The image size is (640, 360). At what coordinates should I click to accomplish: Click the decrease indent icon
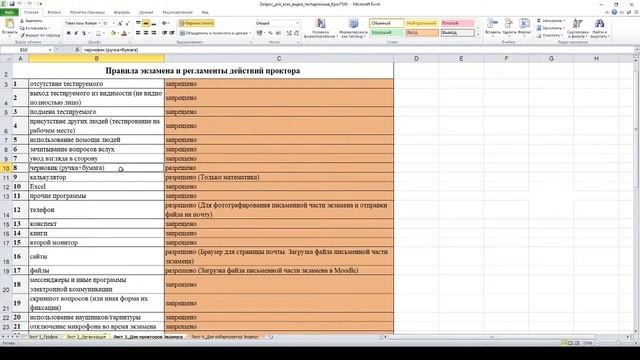(x=164, y=33)
